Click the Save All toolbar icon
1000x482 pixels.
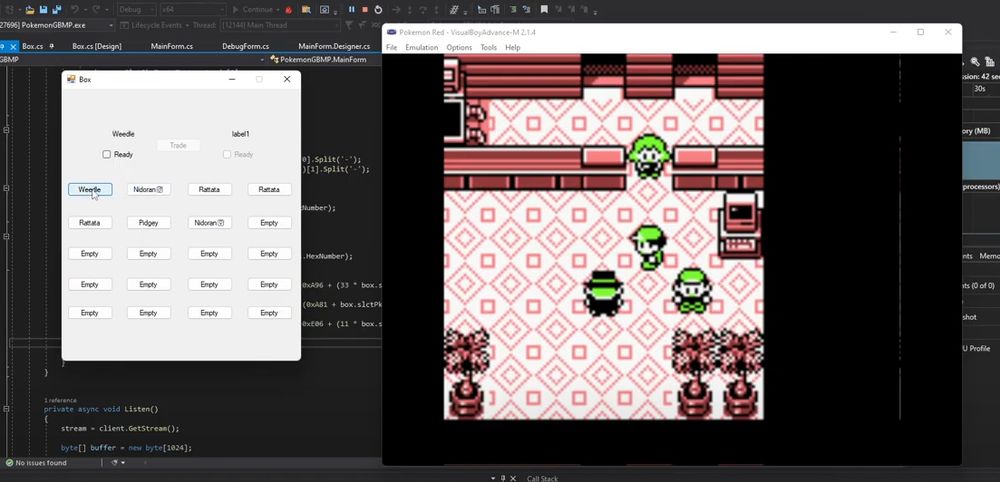tap(57, 10)
